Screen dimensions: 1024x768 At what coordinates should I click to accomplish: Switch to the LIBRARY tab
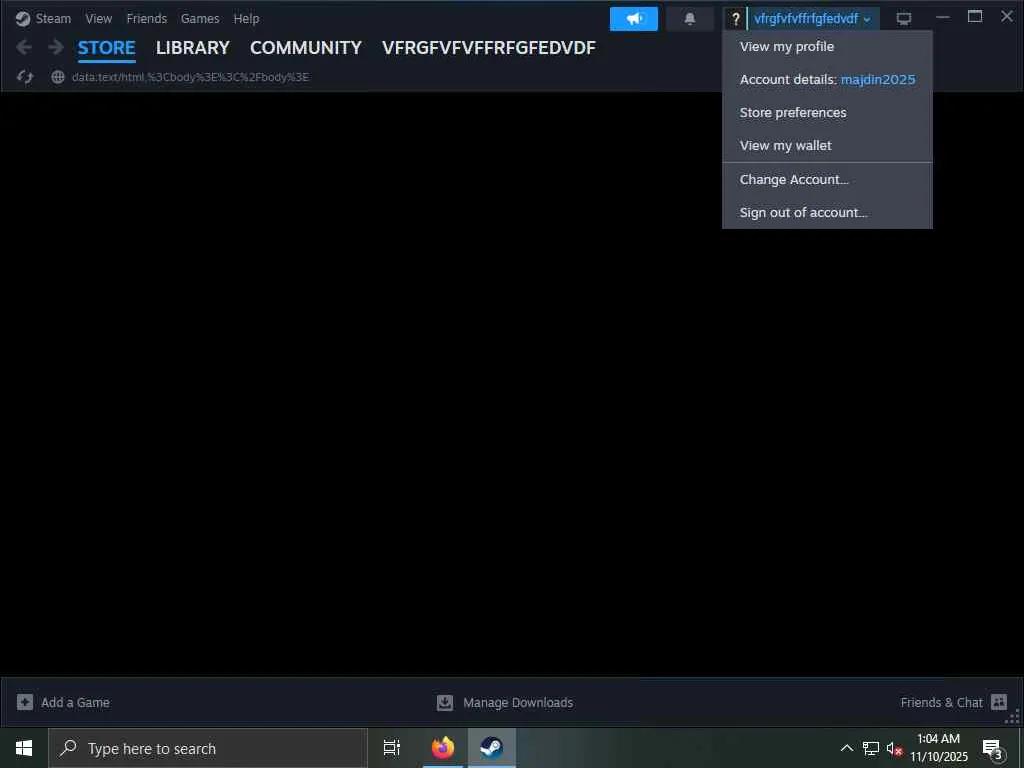point(193,48)
